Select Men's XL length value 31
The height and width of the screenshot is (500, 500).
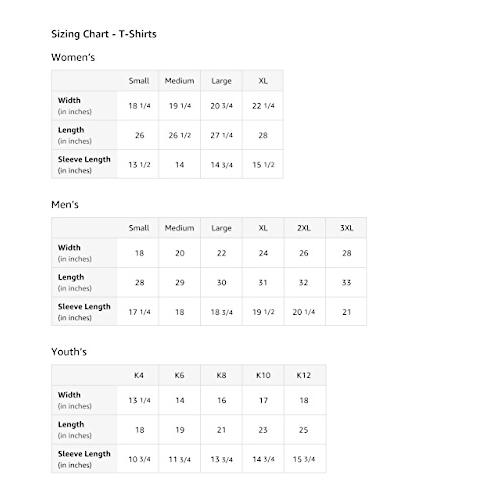point(263,283)
